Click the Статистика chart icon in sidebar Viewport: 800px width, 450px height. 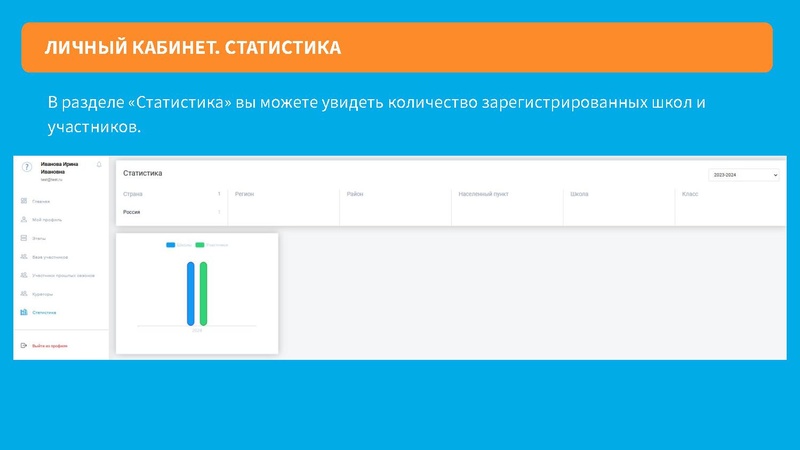23,312
